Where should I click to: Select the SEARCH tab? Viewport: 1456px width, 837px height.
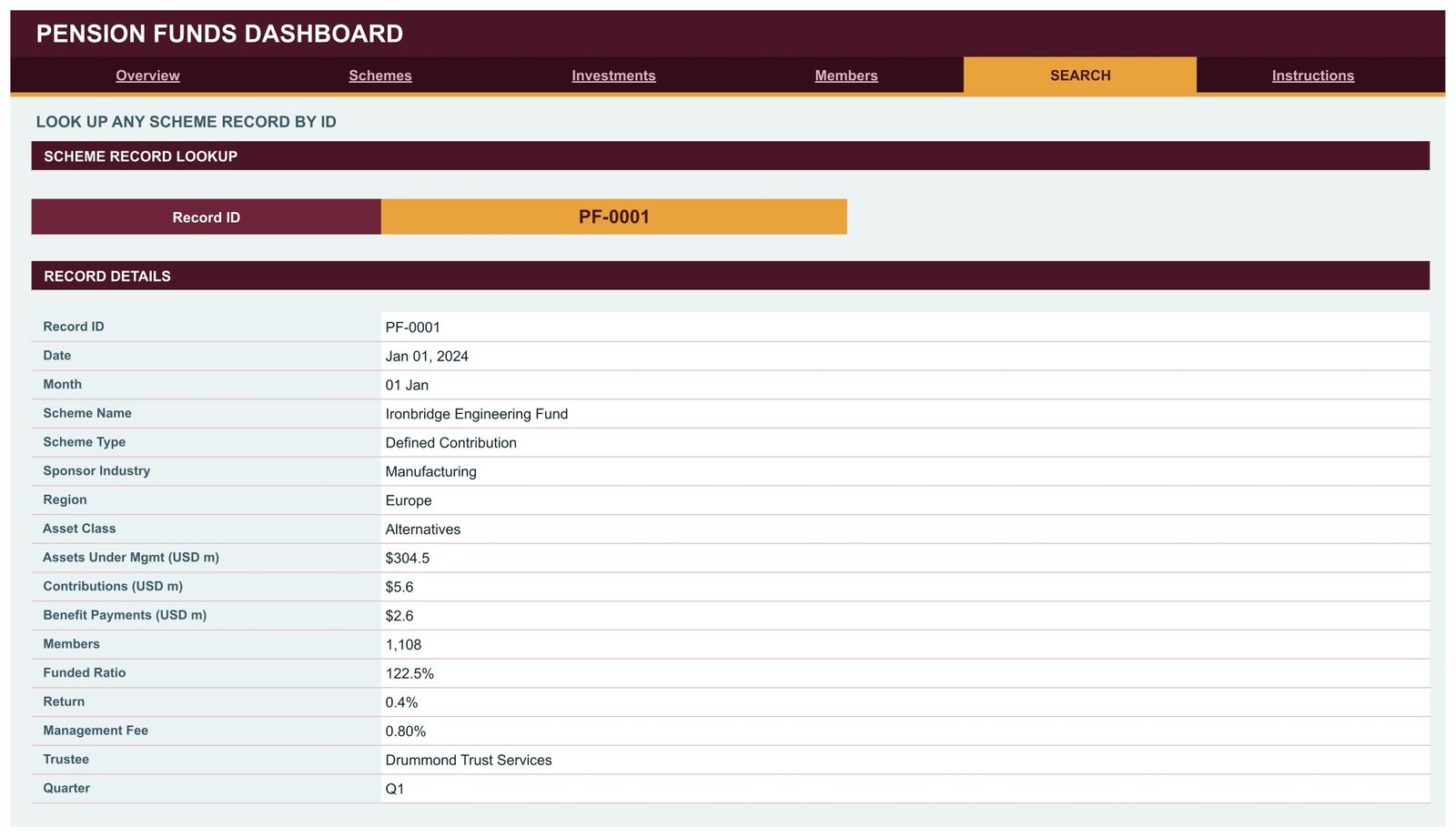[x=1080, y=76]
